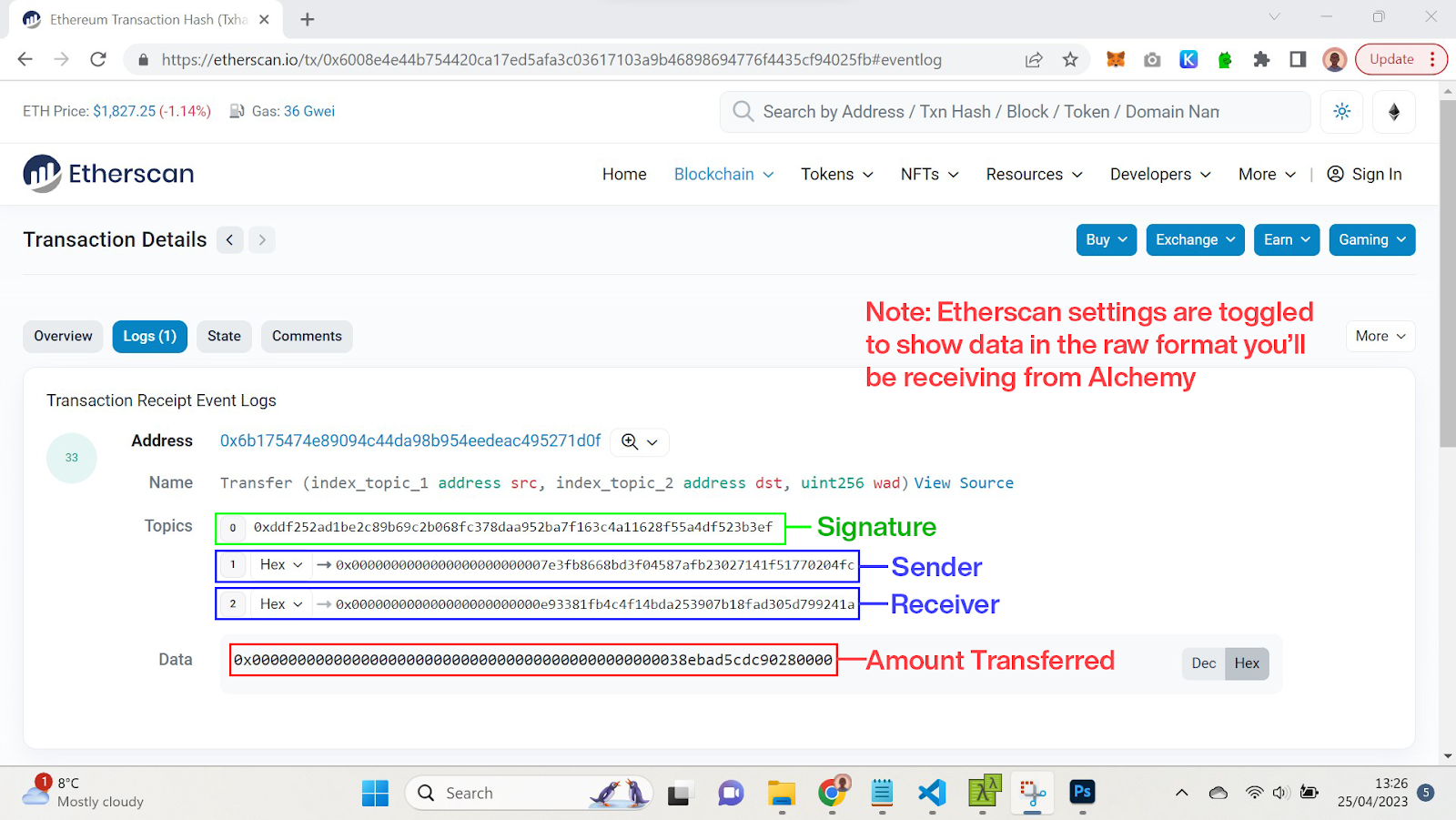Expand the top navigation More menu

pyautogui.click(x=1267, y=175)
